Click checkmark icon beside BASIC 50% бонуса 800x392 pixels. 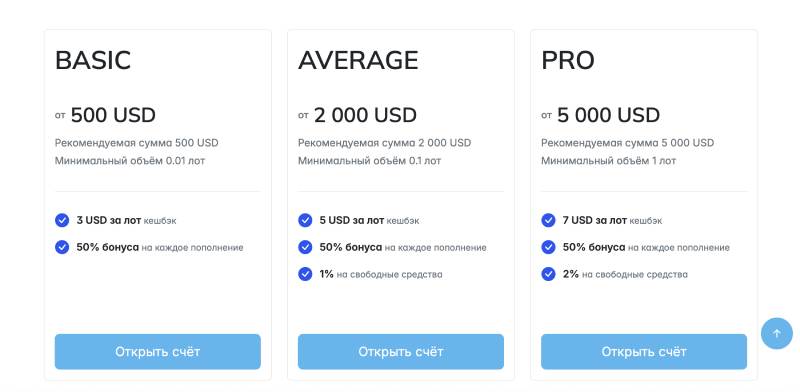[62, 247]
